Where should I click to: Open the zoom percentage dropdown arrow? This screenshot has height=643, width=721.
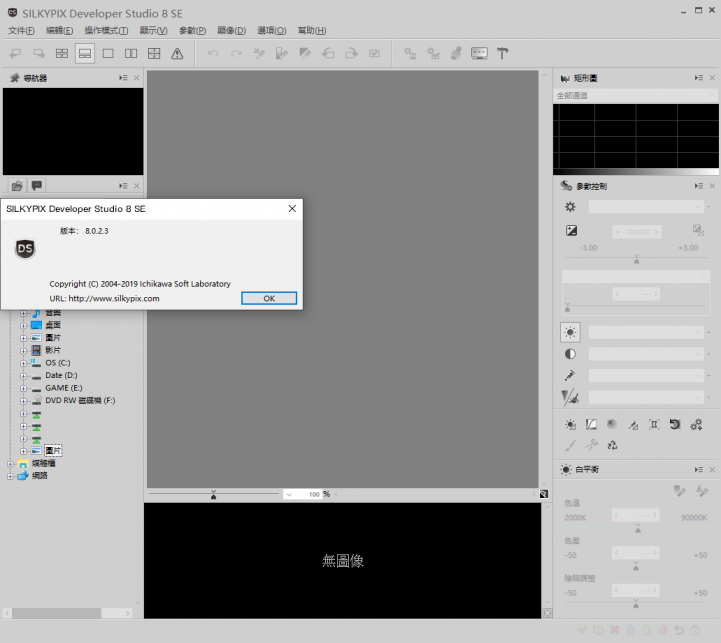[289, 494]
